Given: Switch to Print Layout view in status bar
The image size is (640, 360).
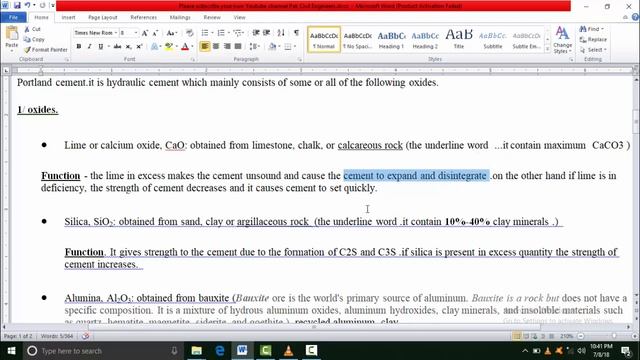Looking at the screenshot, I should pyautogui.click(x=517, y=336).
